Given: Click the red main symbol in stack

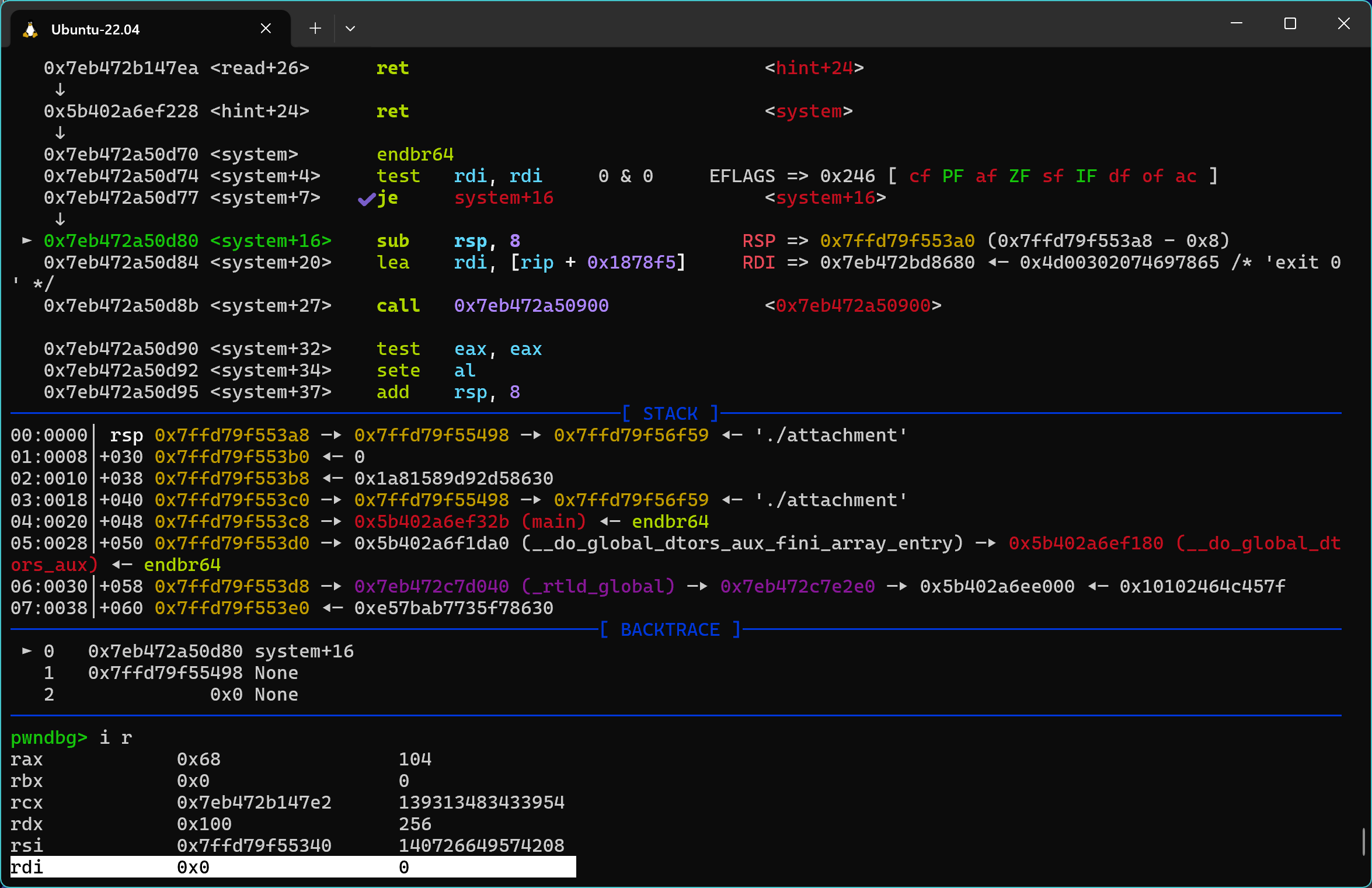Looking at the screenshot, I should 553,521.
